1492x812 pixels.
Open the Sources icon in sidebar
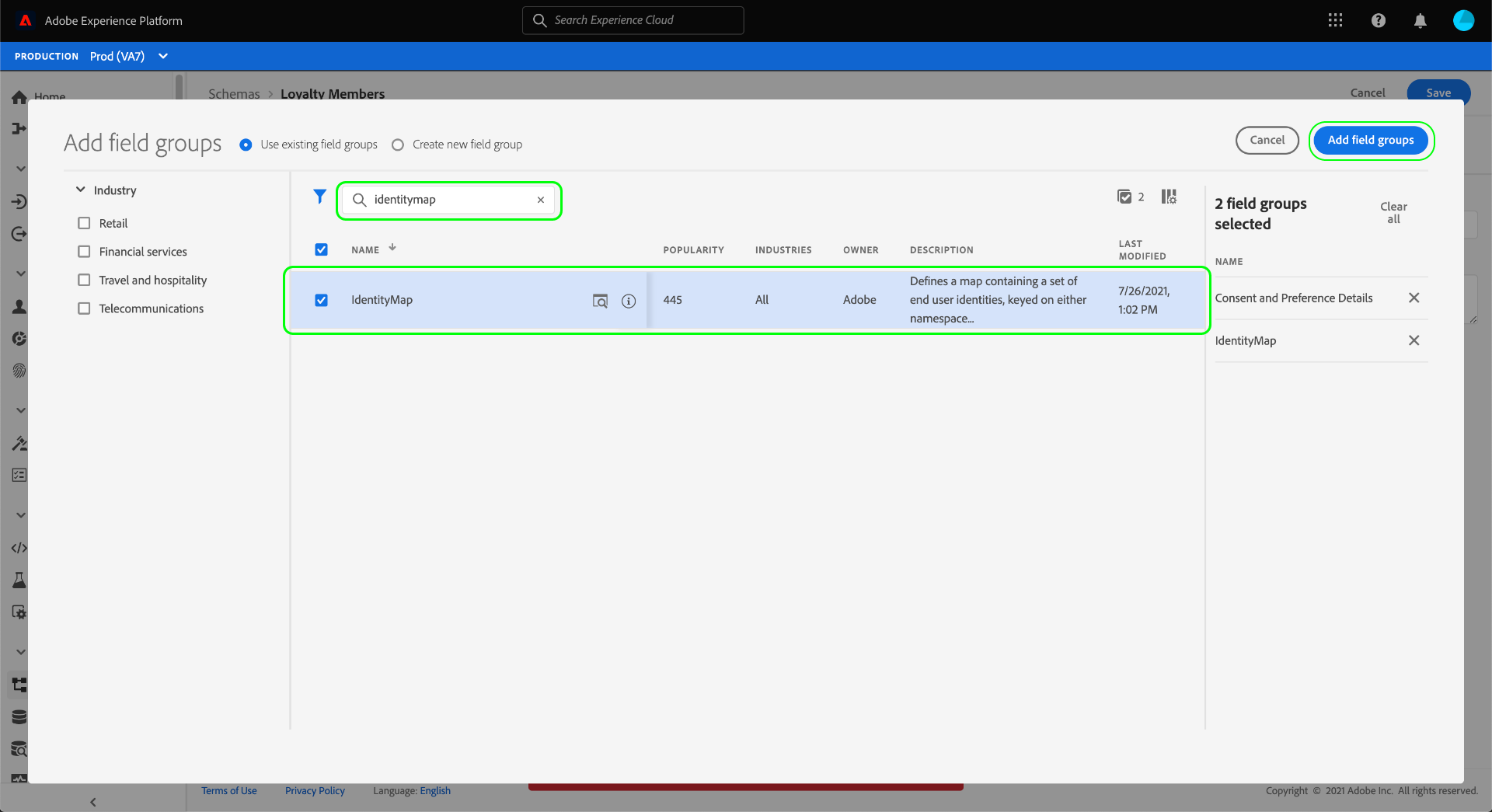pos(19,202)
